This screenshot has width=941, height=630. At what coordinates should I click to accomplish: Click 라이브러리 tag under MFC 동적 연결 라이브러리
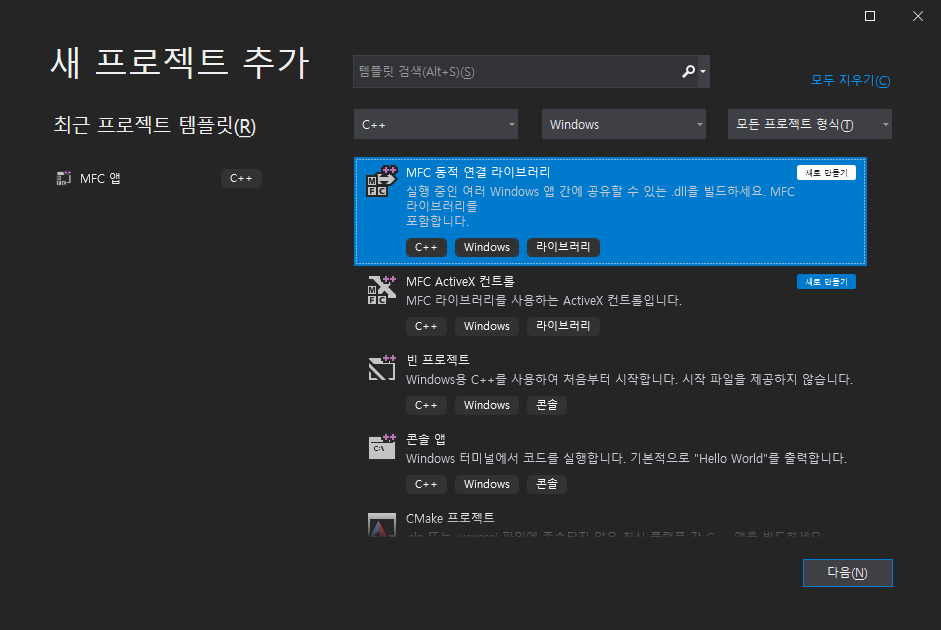[563, 247]
